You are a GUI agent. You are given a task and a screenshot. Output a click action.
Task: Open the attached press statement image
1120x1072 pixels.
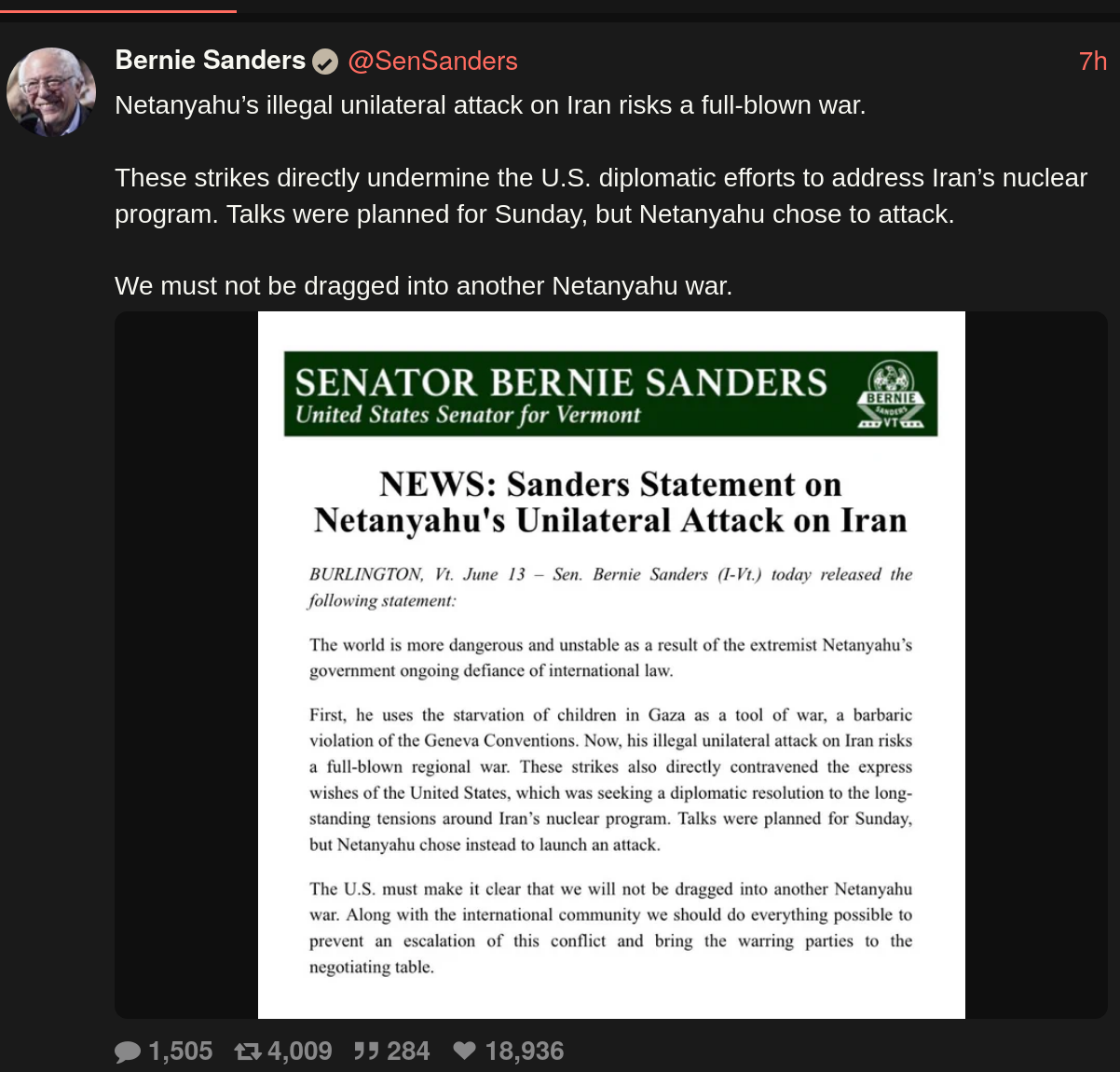[x=611, y=665]
